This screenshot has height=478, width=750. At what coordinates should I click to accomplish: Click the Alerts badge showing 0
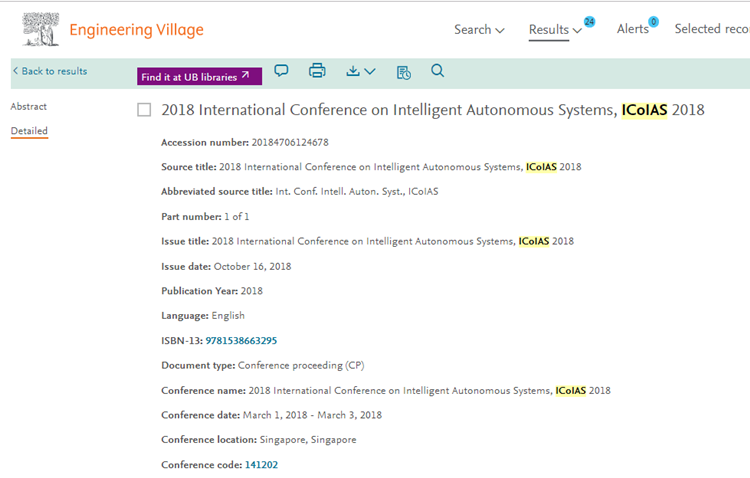tap(653, 22)
